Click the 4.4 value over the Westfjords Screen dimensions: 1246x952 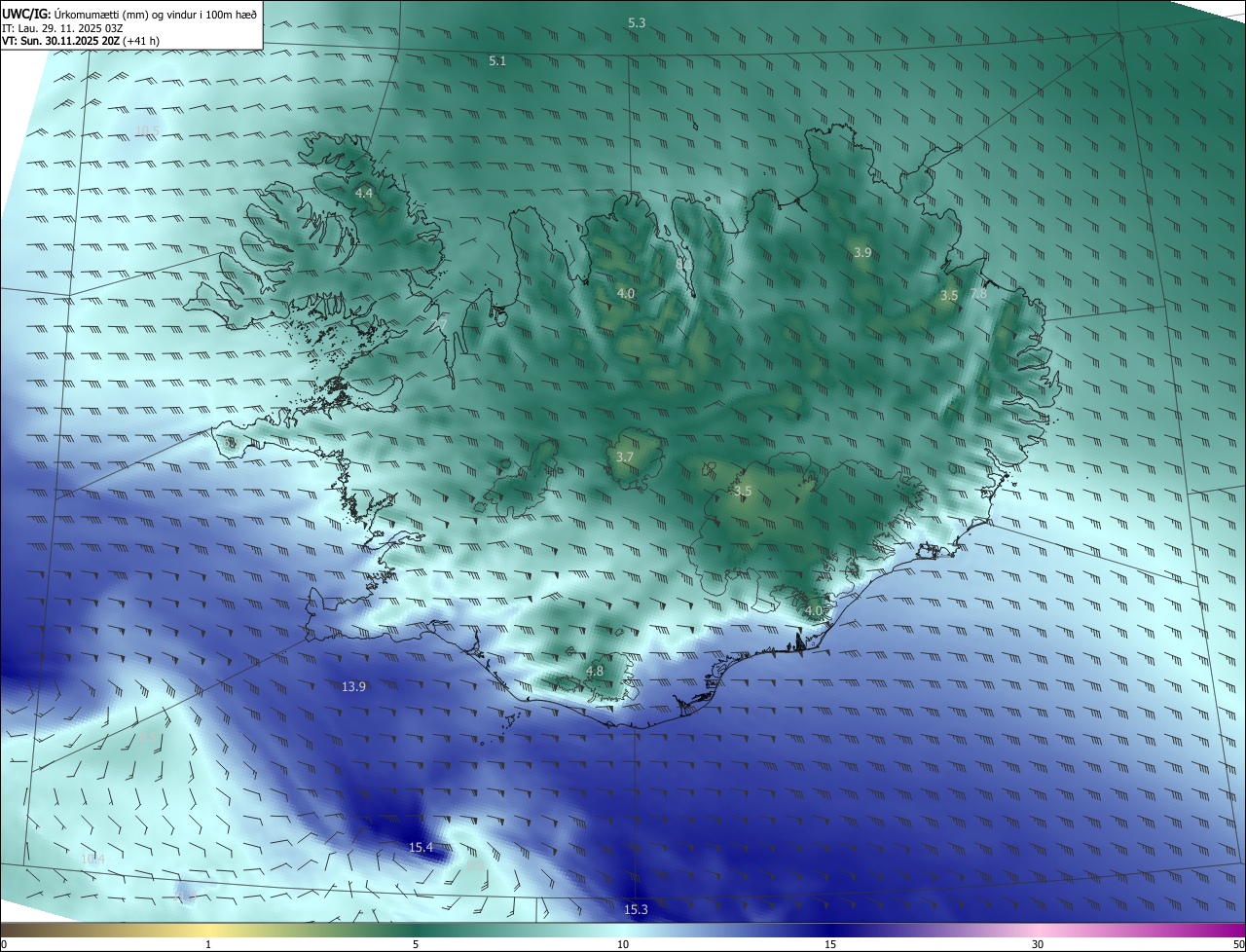(x=363, y=194)
